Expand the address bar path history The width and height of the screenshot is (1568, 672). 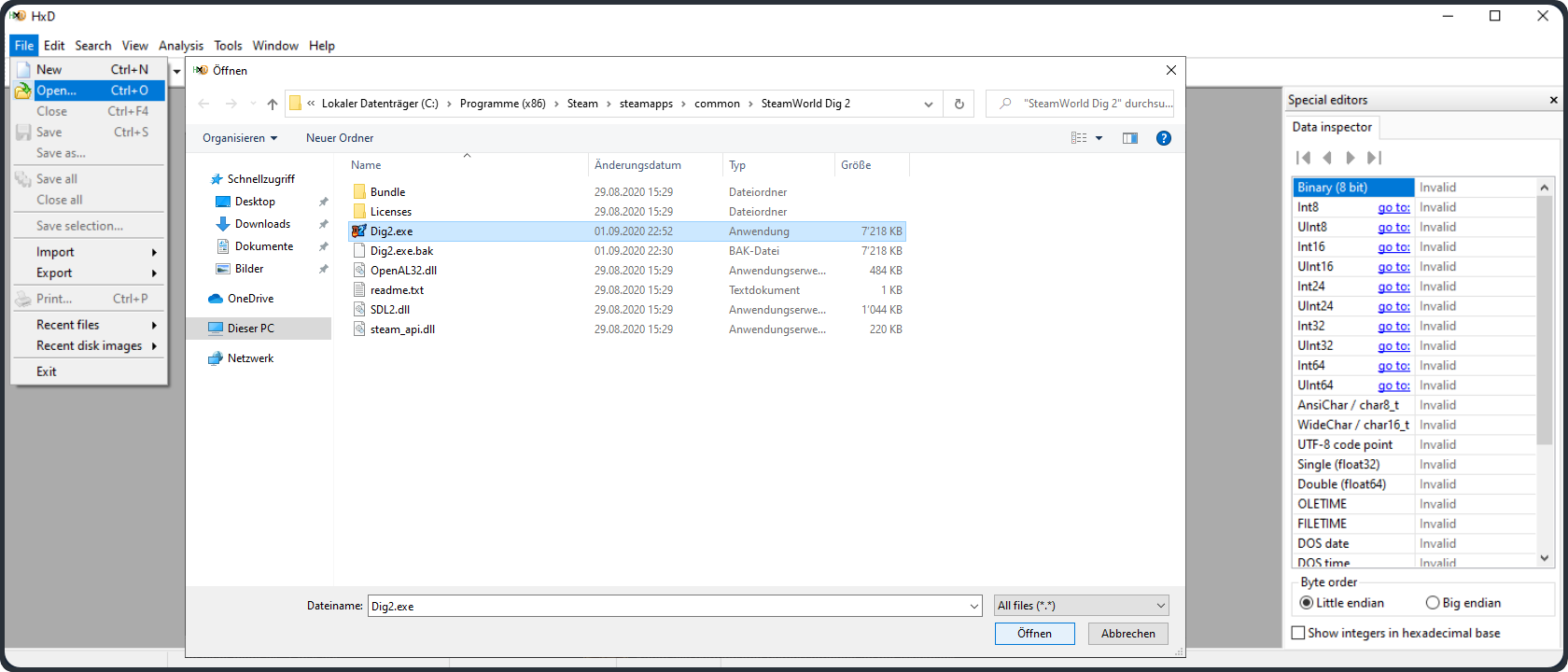[x=928, y=104]
